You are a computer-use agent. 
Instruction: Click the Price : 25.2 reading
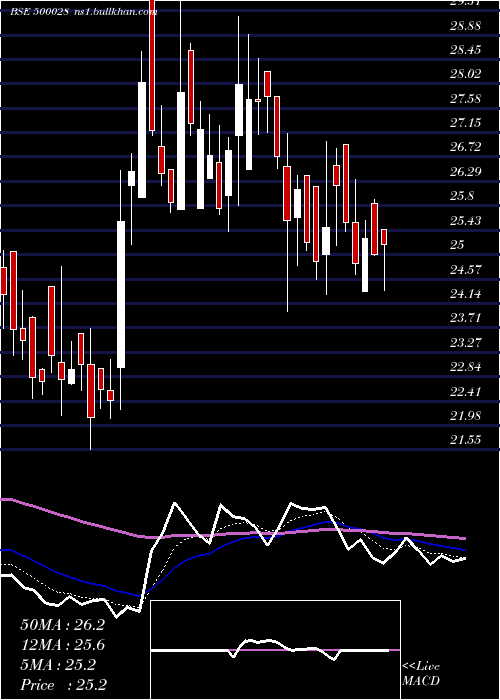(63, 685)
